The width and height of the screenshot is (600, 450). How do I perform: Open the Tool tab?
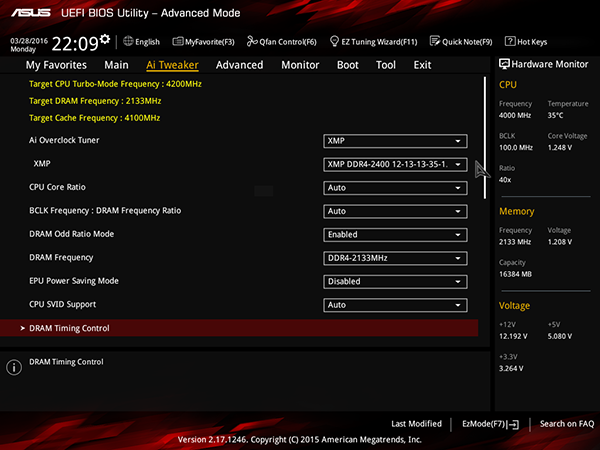click(x=386, y=65)
